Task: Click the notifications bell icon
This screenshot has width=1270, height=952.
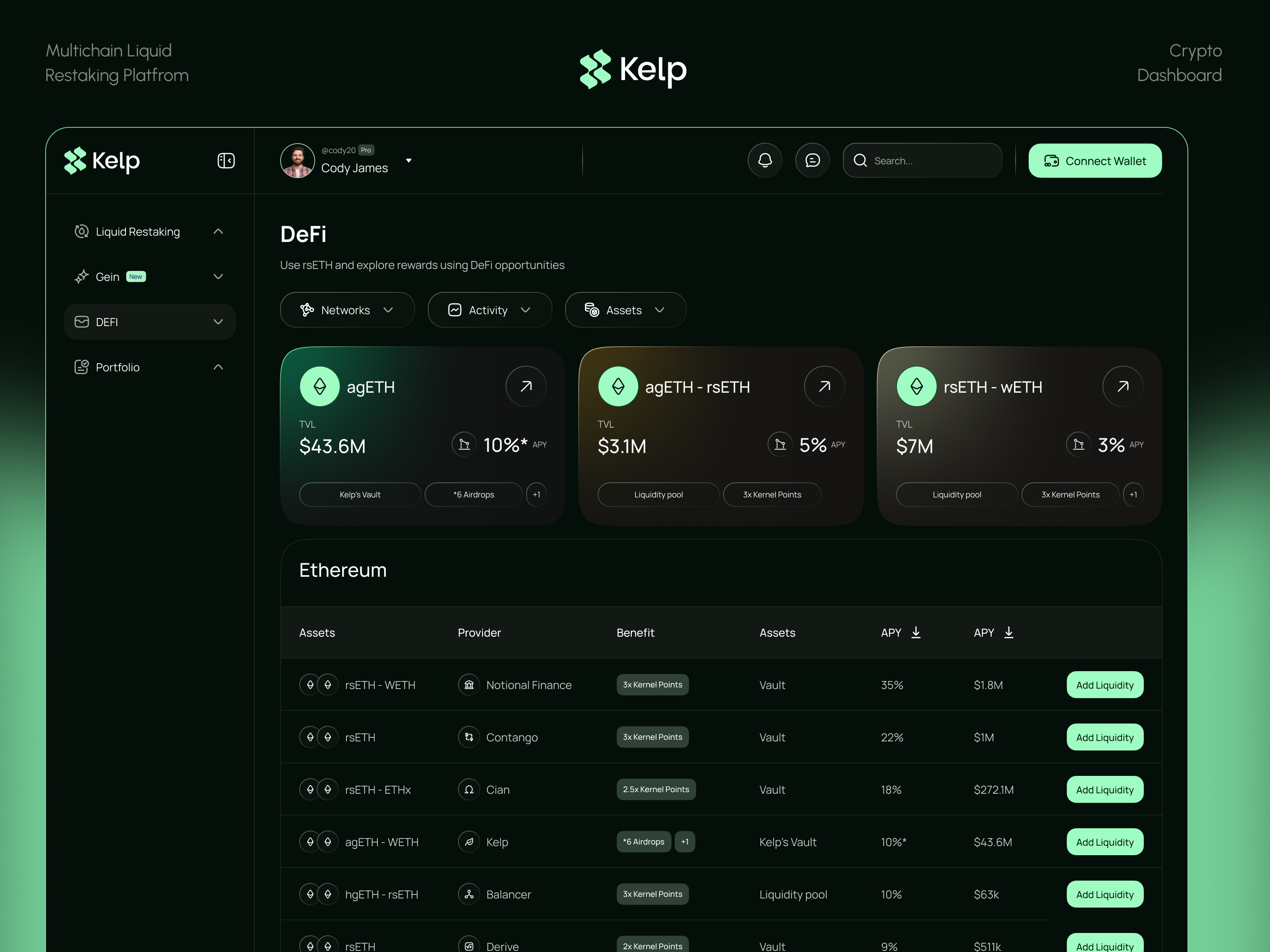Action: 765,161
